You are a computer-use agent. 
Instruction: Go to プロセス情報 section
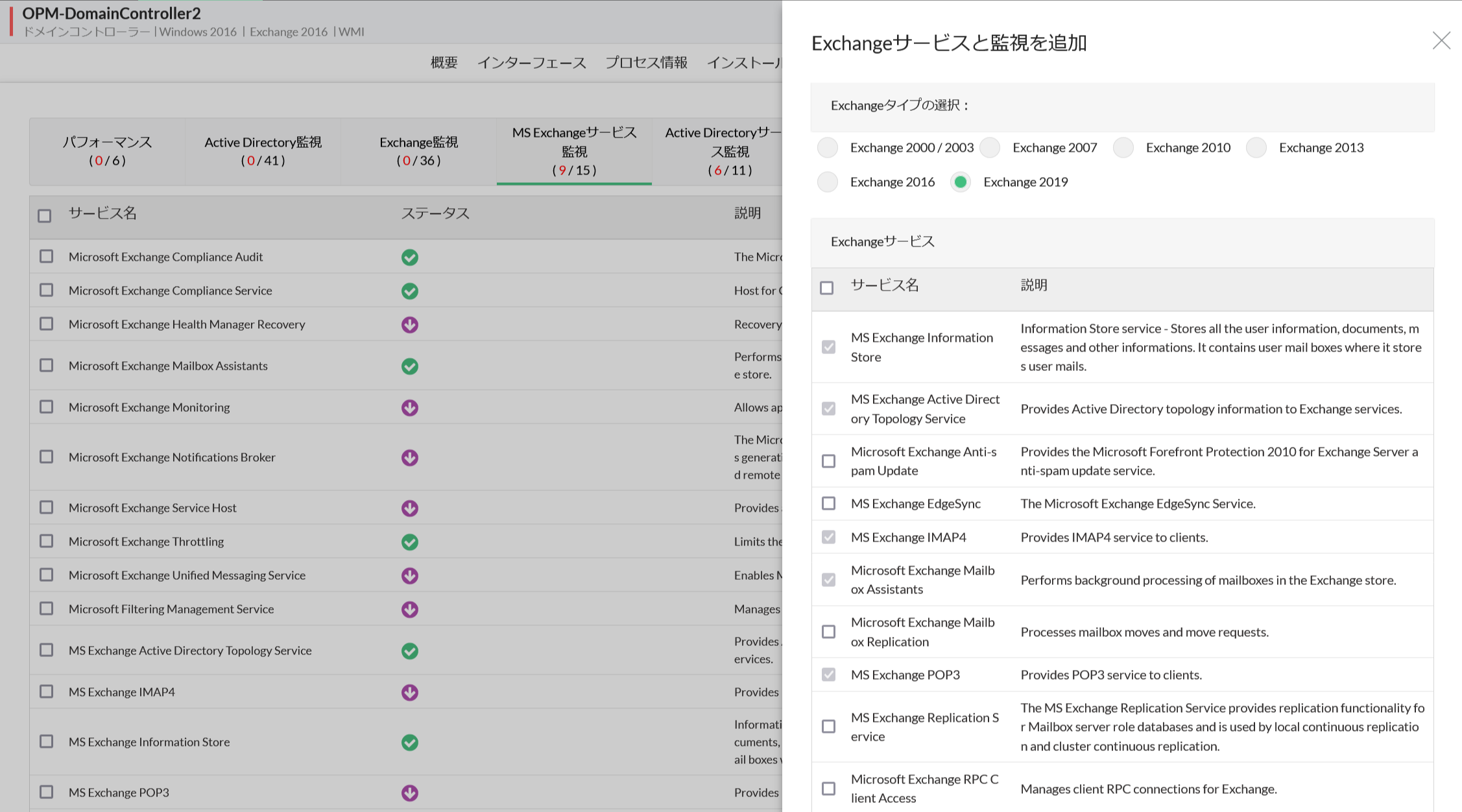pyautogui.click(x=645, y=63)
